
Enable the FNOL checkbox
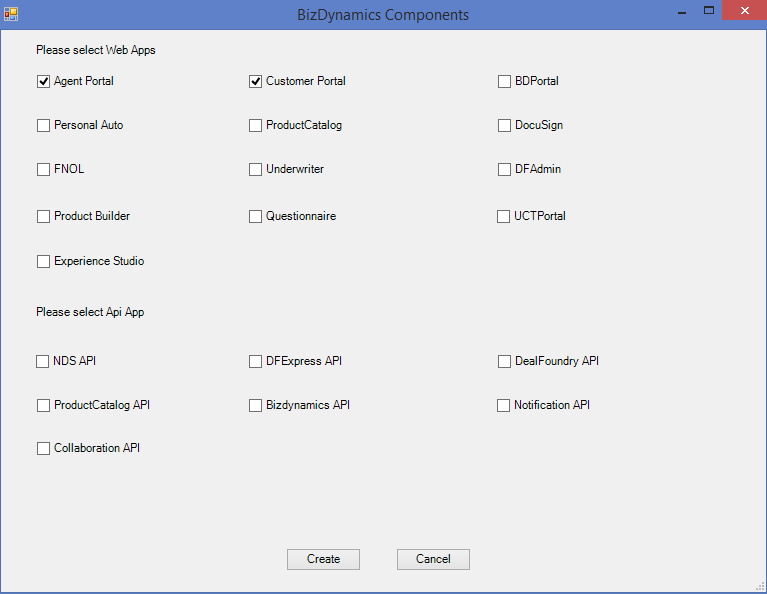(44, 169)
